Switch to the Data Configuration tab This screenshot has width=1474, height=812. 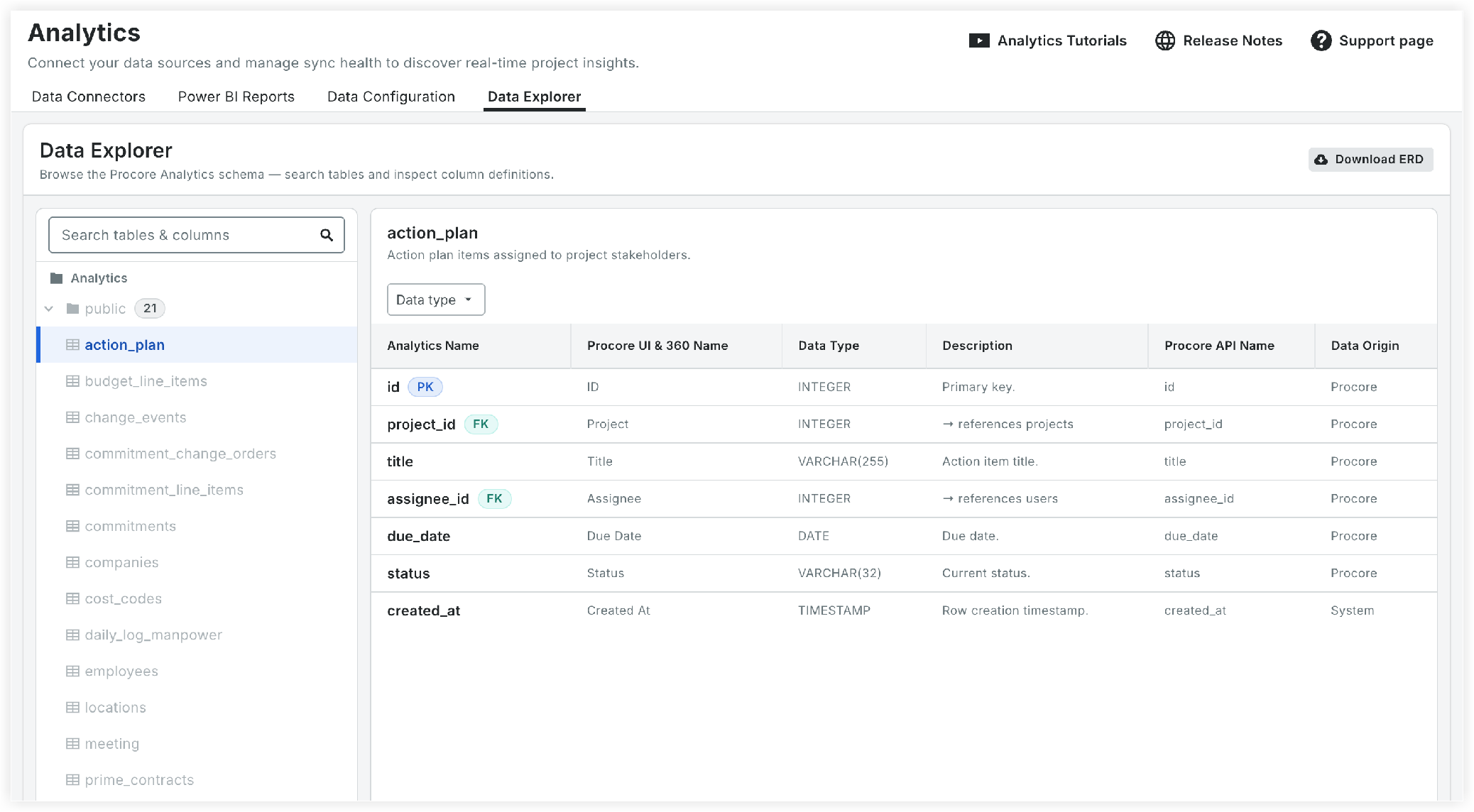click(391, 97)
